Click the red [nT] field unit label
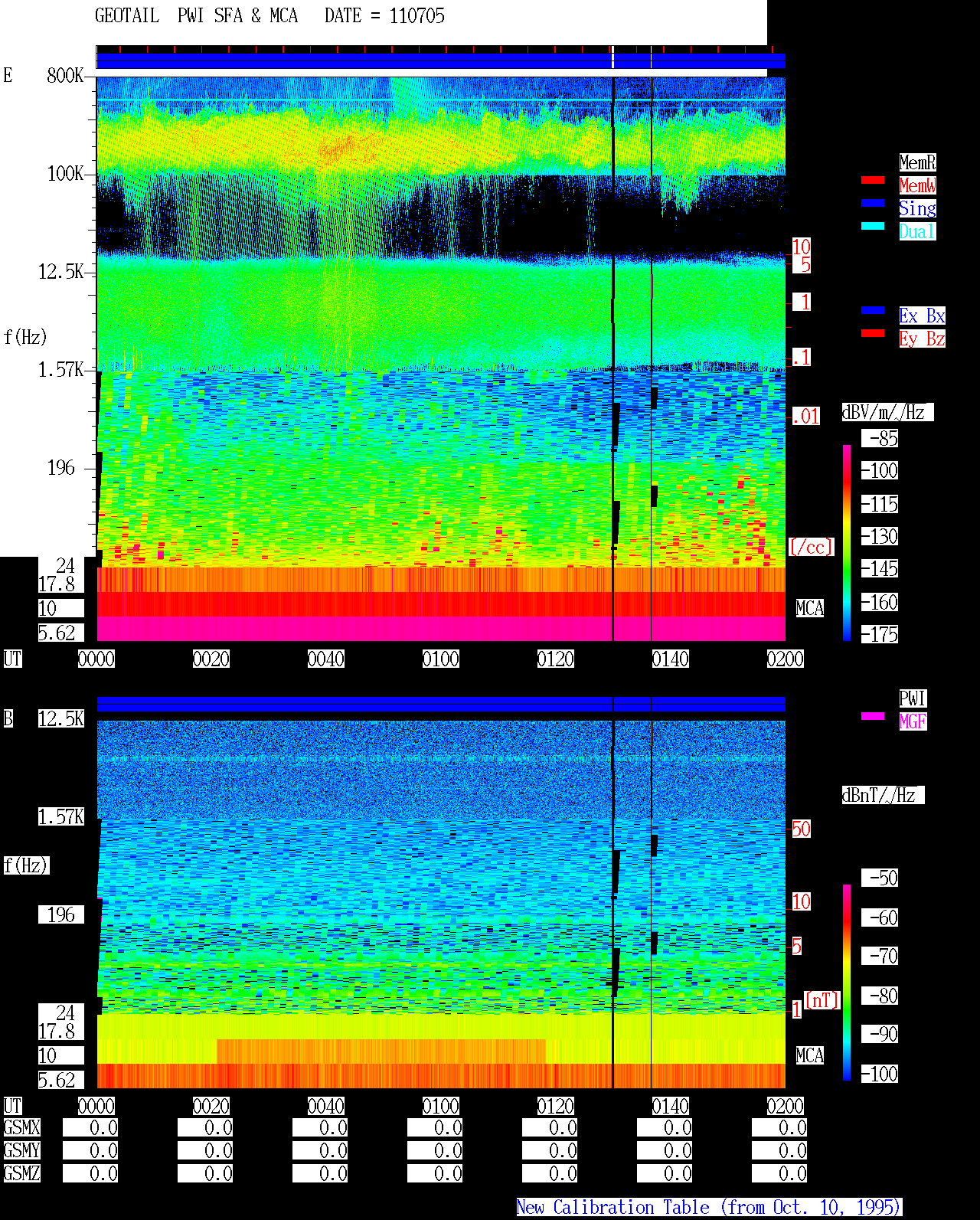The height and width of the screenshot is (1220, 980). click(822, 1000)
